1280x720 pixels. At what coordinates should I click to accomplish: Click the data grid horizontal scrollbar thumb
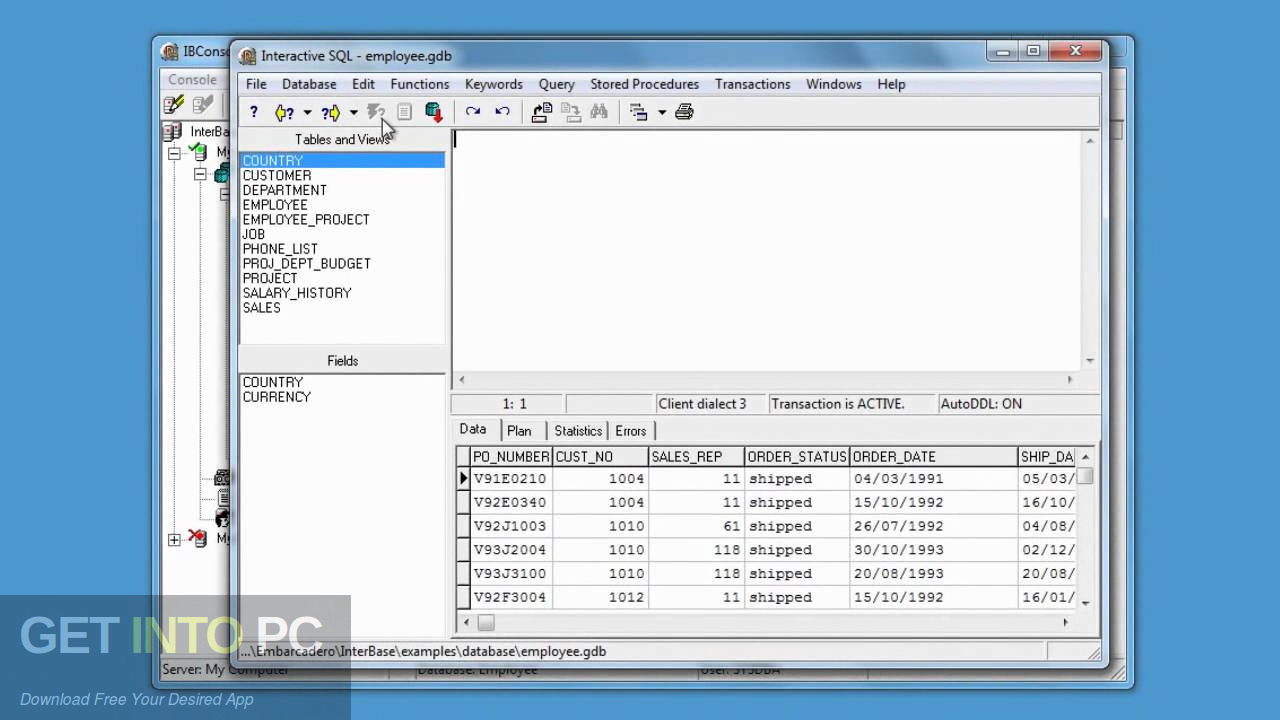(x=485, y=622)
